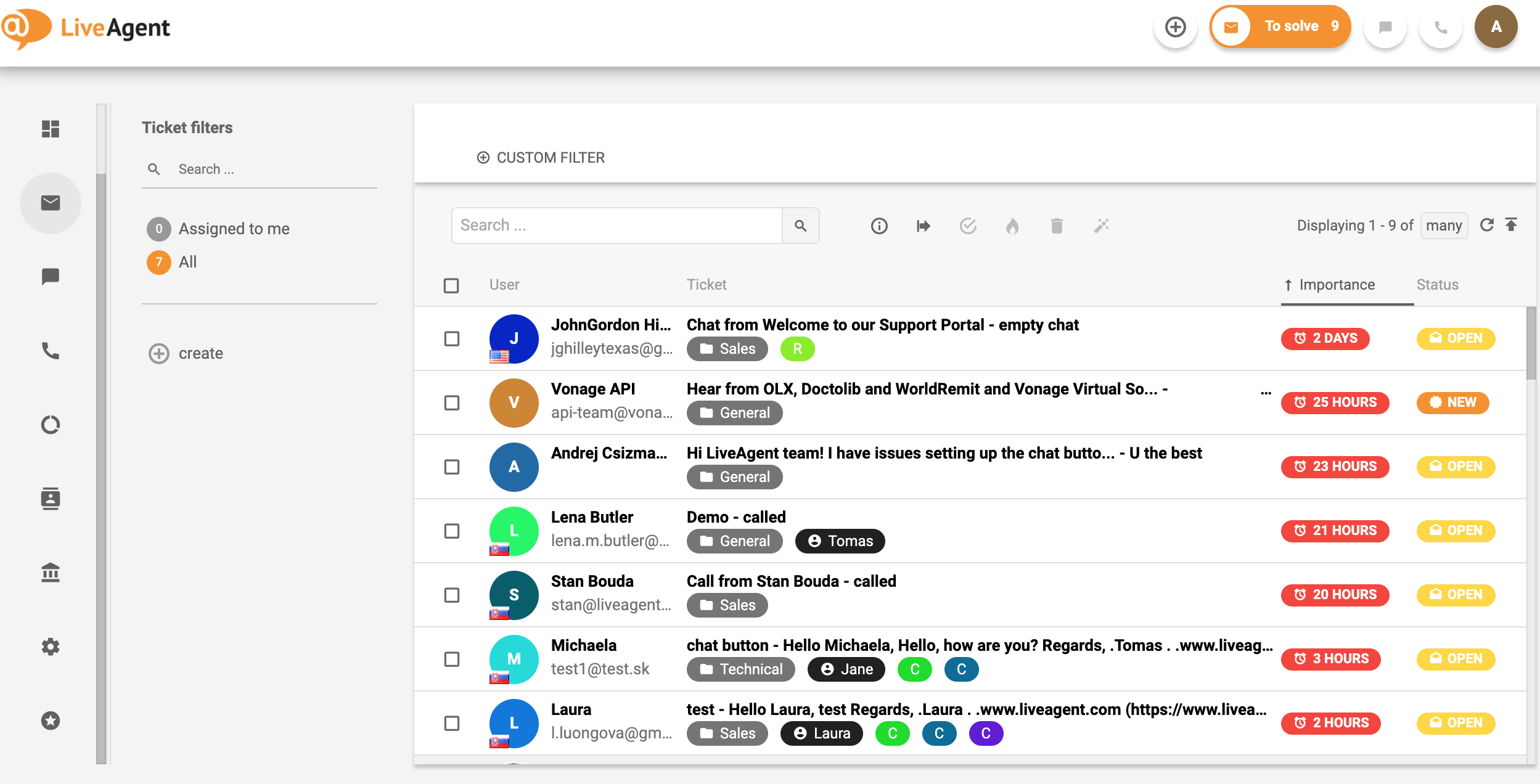Check the Michaela ticket checkbox
The height and width of the screenshot is (784, 1540).
click(x=452, y=659)
